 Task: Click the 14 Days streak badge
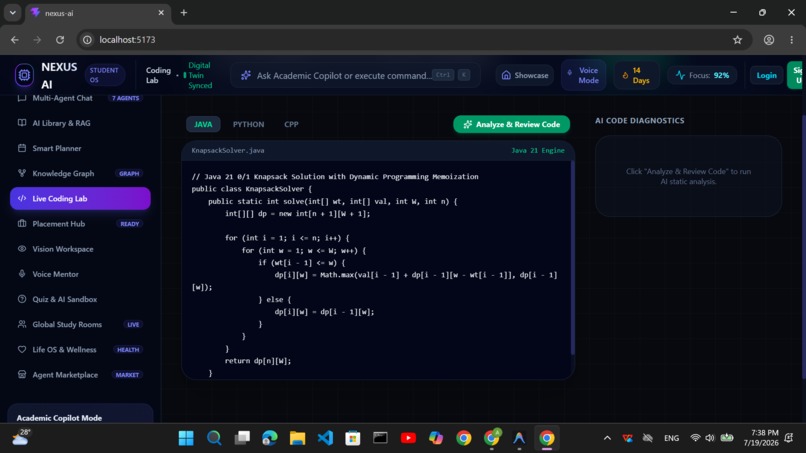636,76
